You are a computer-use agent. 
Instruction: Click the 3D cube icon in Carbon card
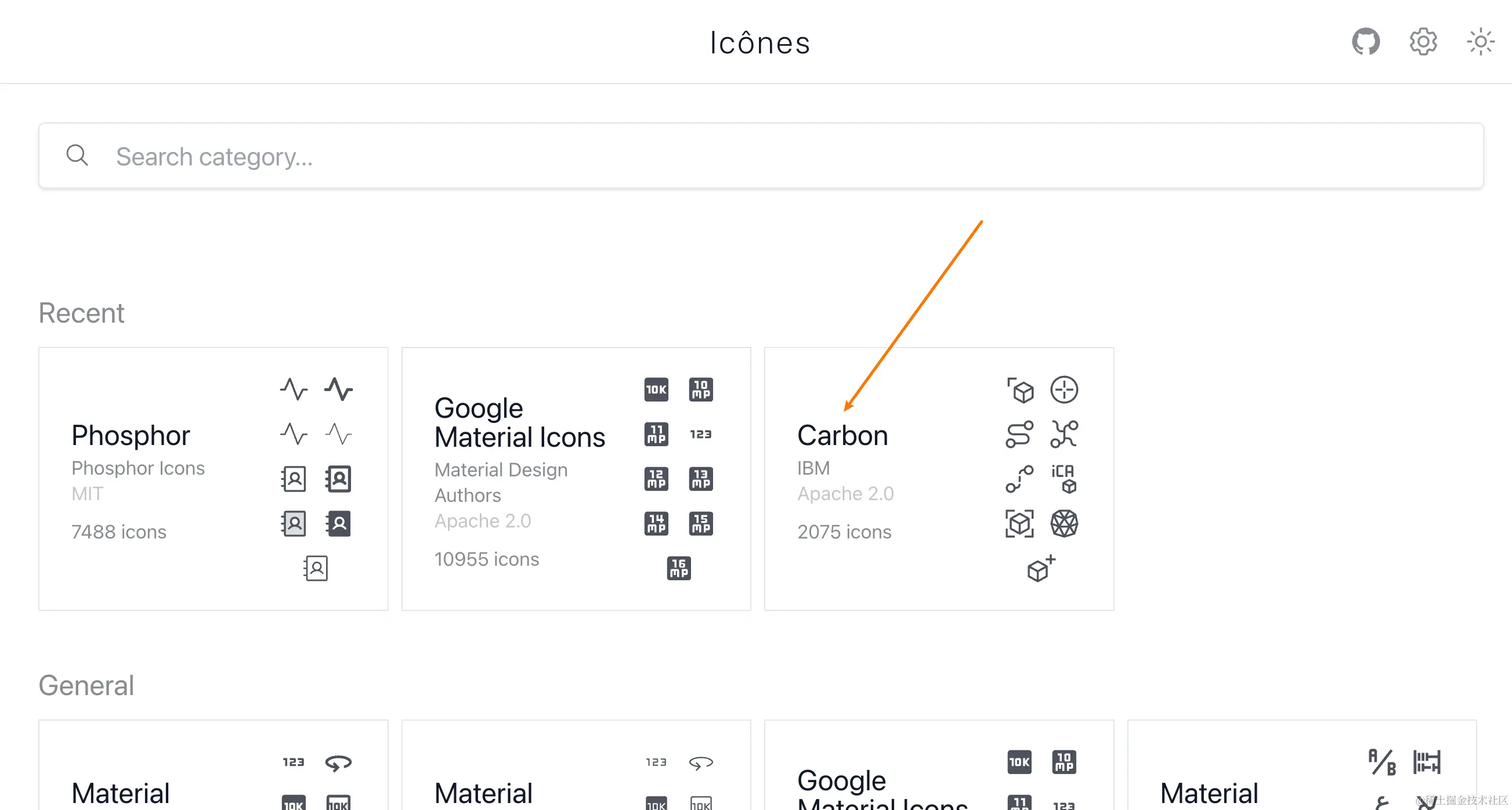click(x=1021, y=389)
